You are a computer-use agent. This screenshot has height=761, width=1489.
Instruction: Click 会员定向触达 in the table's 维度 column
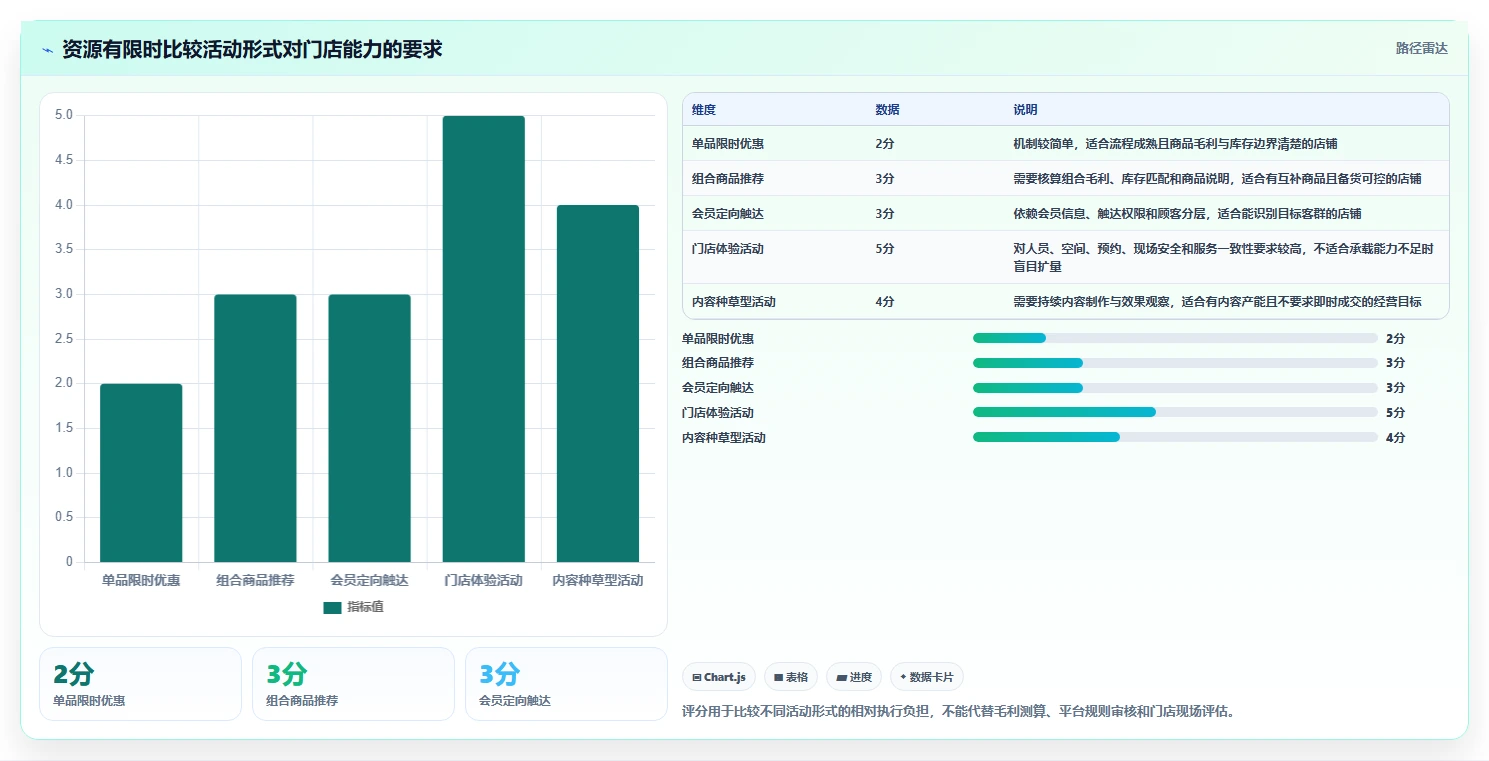point(728,214)
